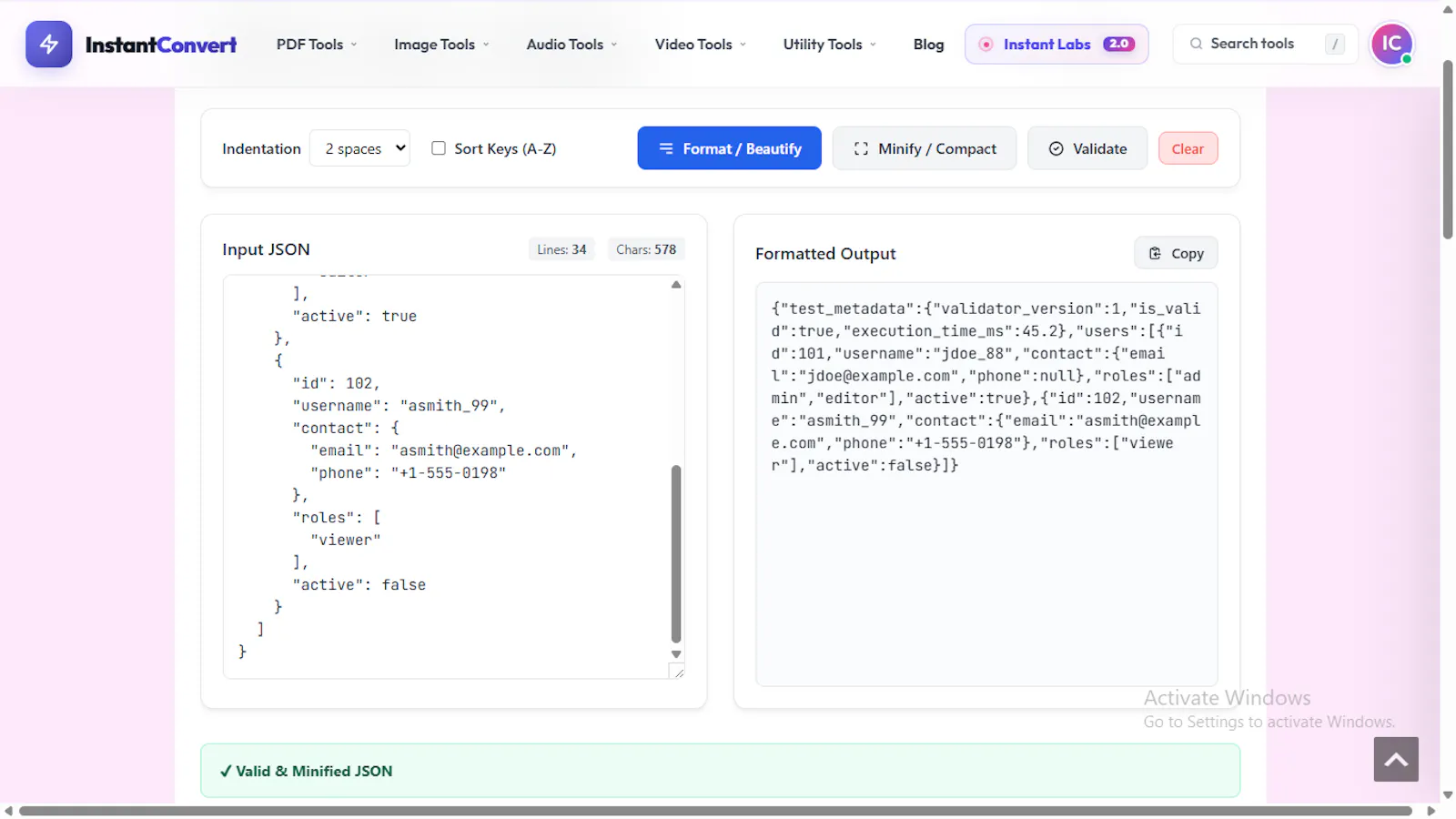Click the "email": "asmith@example.com" line

point(443,450)
